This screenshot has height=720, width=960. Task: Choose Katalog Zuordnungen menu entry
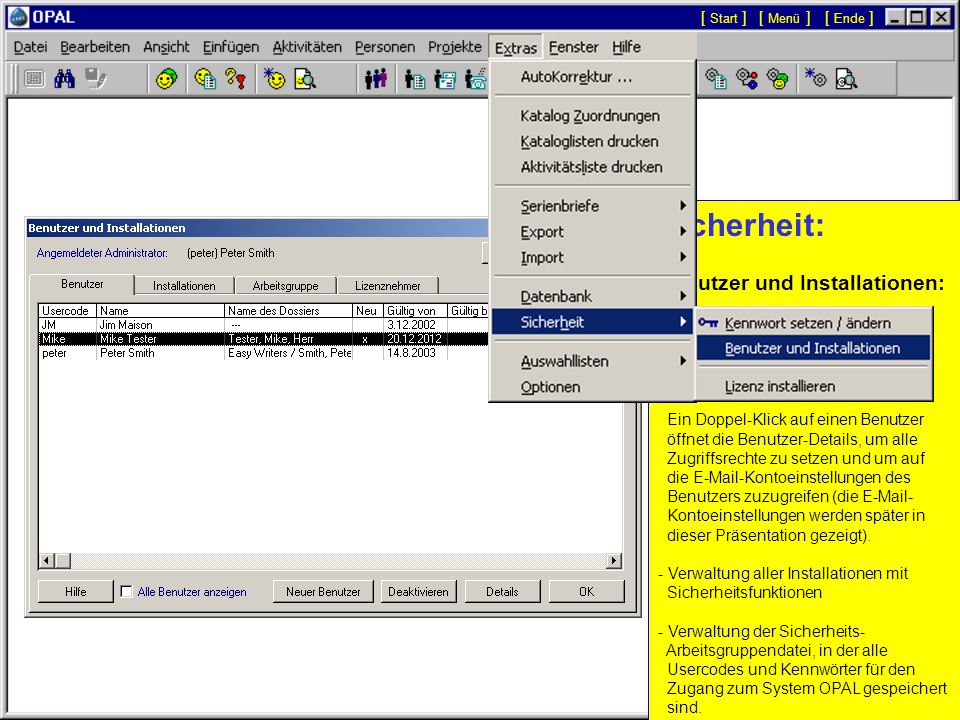click(593, 116)
